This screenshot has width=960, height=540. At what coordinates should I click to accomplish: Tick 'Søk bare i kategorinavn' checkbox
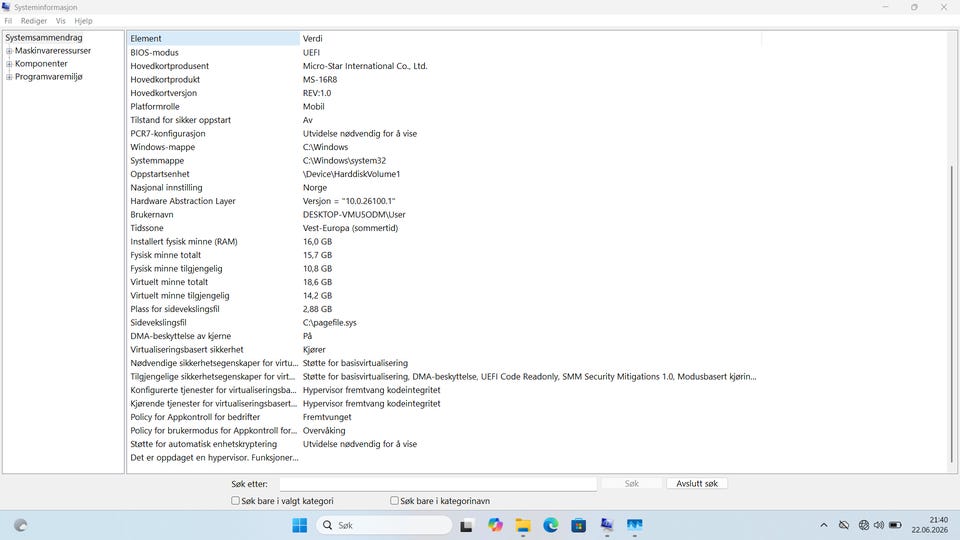tap(394, 501)
